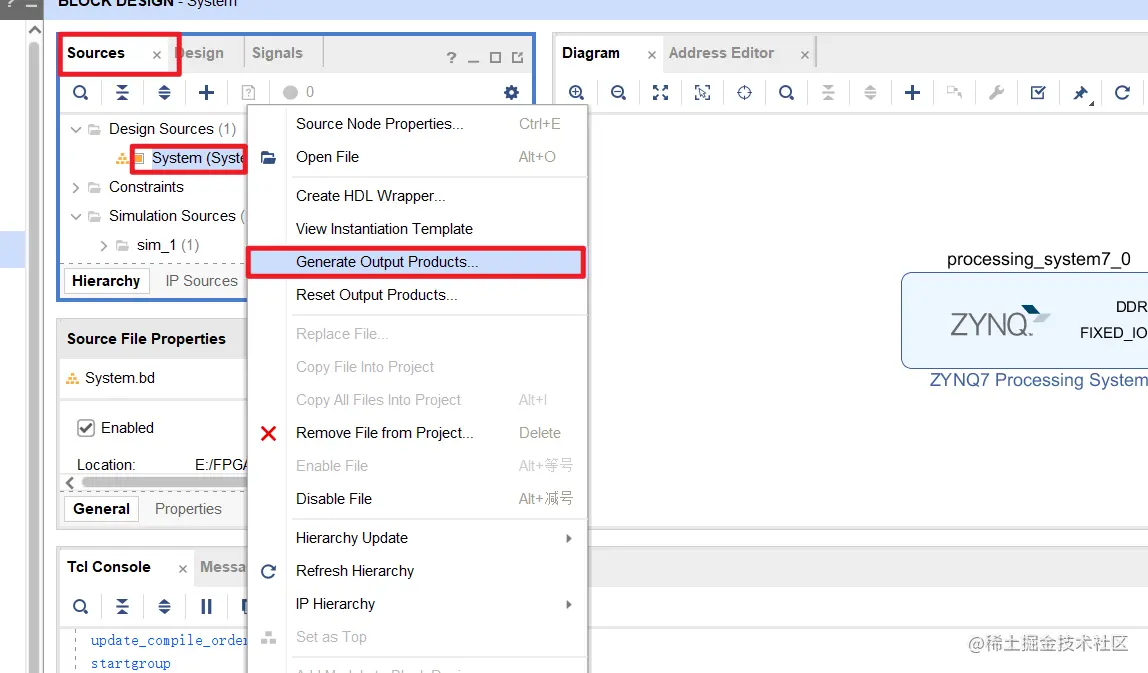This screenshot has width=1148, height=673.
Task: Expand the sim_1 folder
Action: click(x=103, y=245)
